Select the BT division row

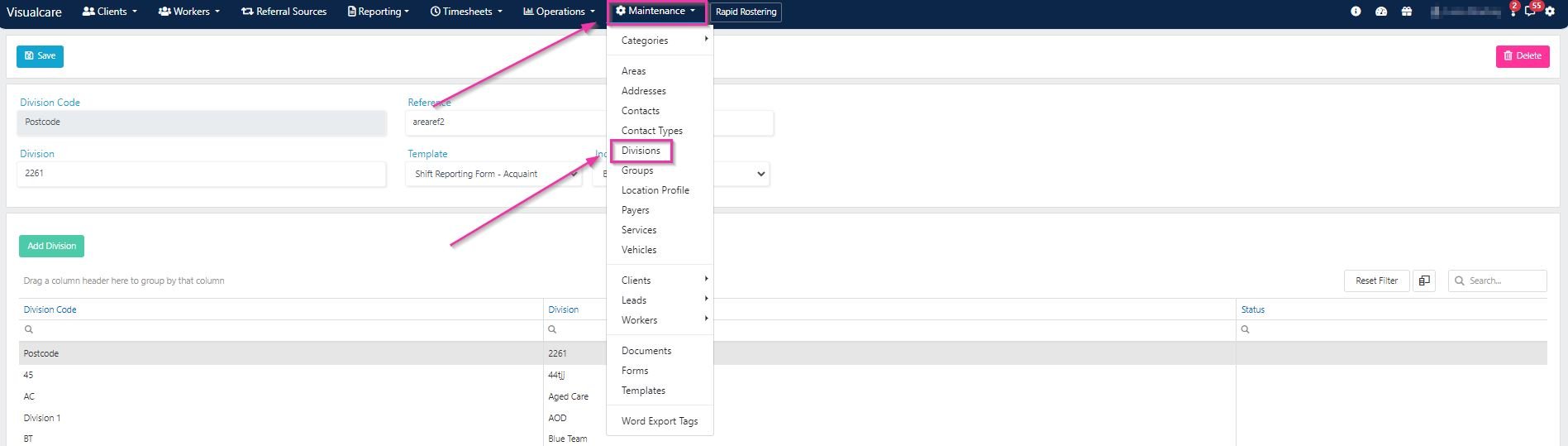[x=783, y=439]
